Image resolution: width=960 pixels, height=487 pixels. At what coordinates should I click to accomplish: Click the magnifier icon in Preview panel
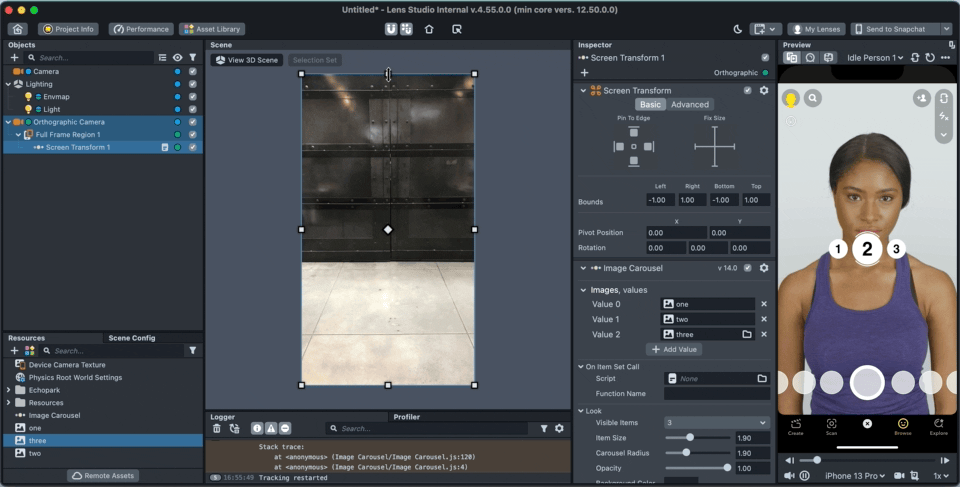(814, 98)
